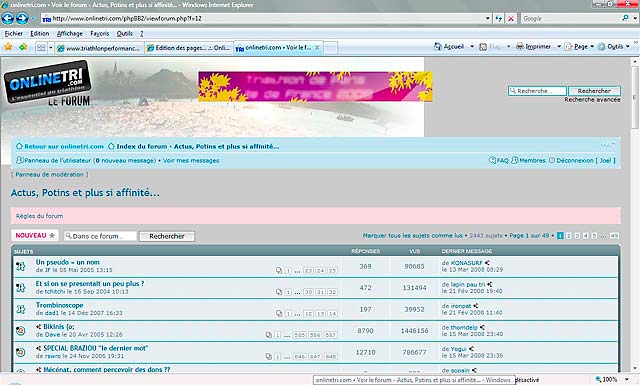Screen dimensions: 640x385
Task: Click the Dans ce forum search field
Action: 100,236
